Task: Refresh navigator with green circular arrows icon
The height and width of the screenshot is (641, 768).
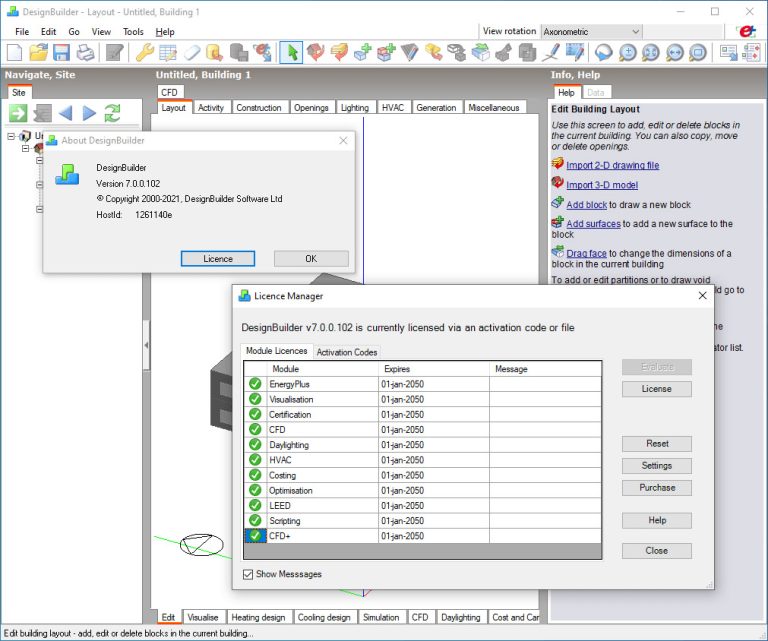Action: pos(113,113)
